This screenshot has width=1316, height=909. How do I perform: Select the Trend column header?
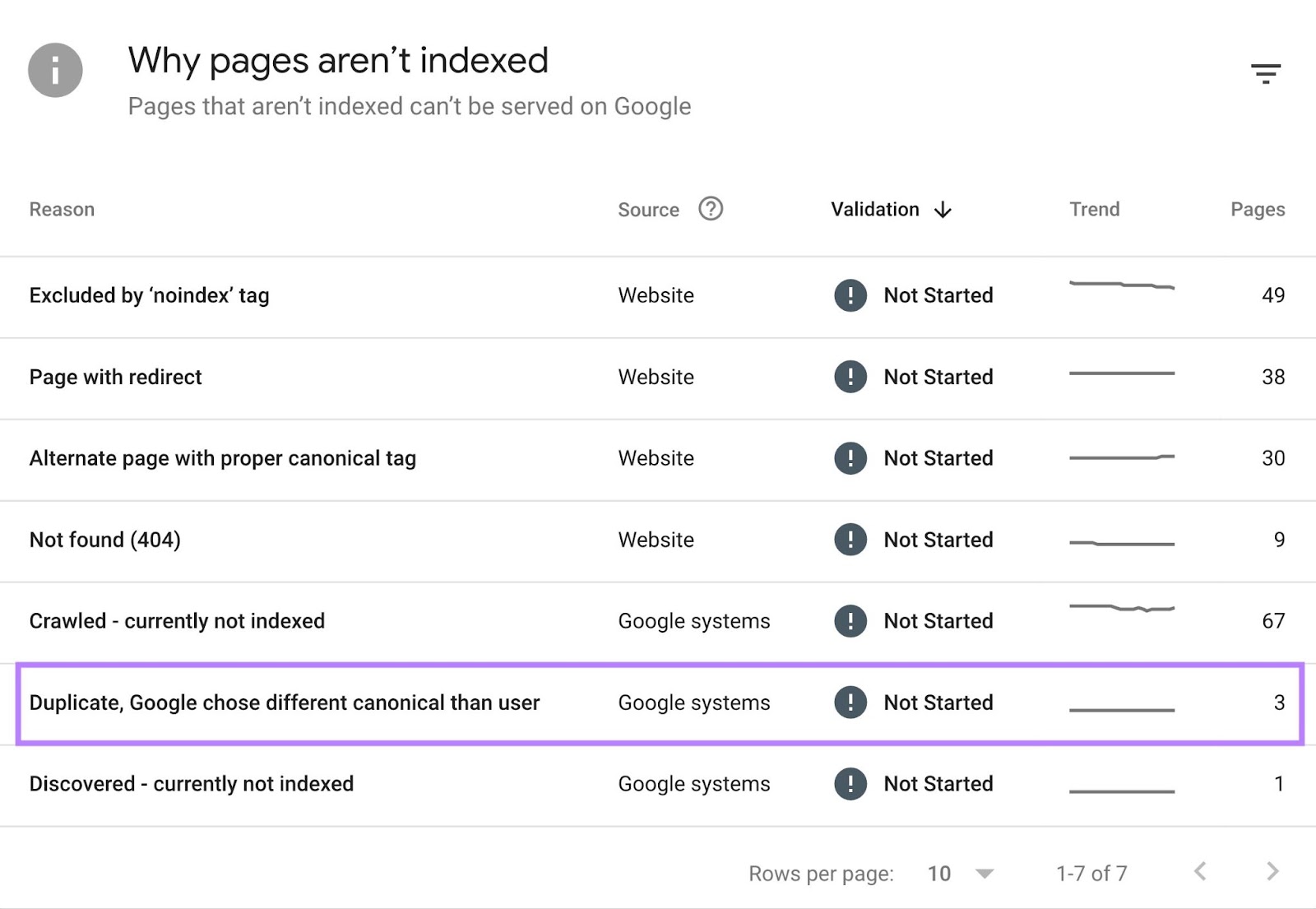tap(1094, 210)
